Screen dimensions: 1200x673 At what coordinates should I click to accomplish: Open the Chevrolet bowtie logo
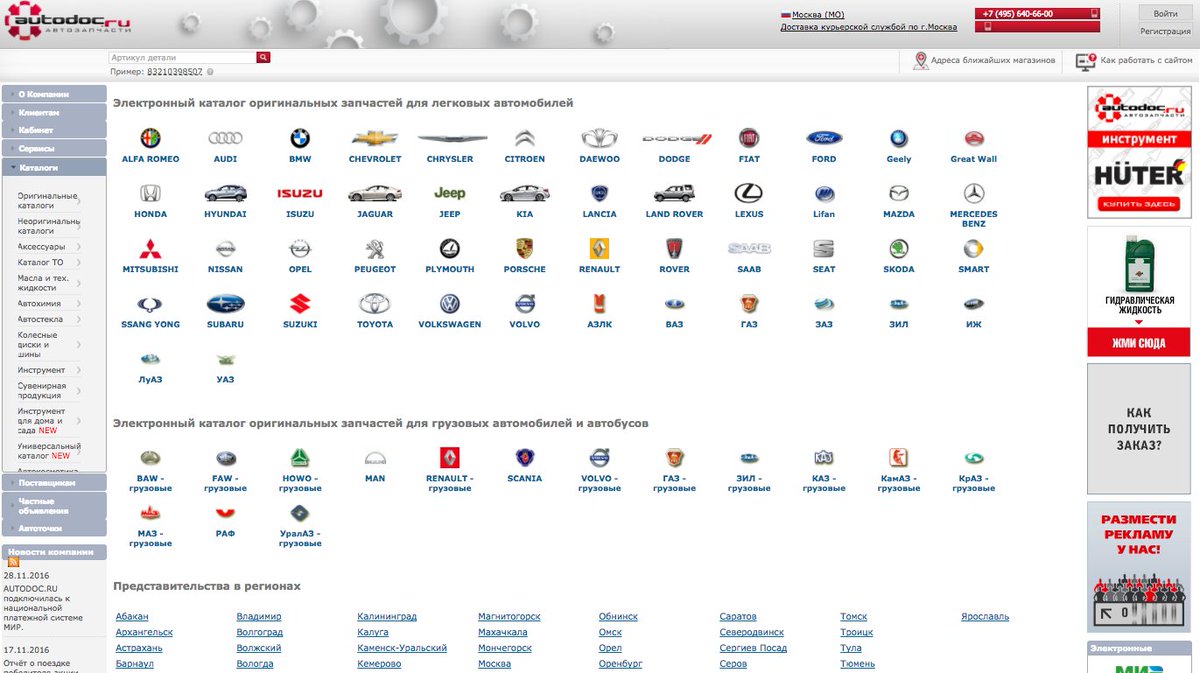(x=375, y=138)
